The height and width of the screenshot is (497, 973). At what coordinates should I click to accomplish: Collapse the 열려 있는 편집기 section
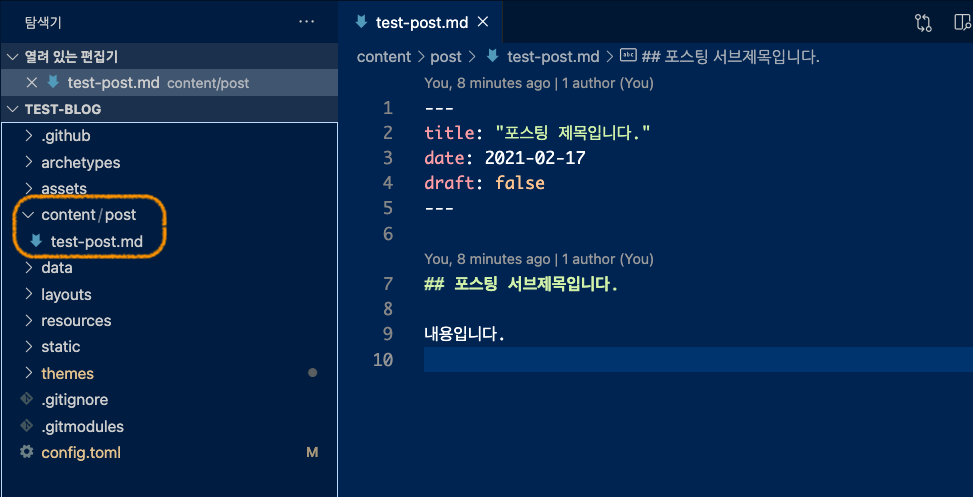[x=13, y=57]
